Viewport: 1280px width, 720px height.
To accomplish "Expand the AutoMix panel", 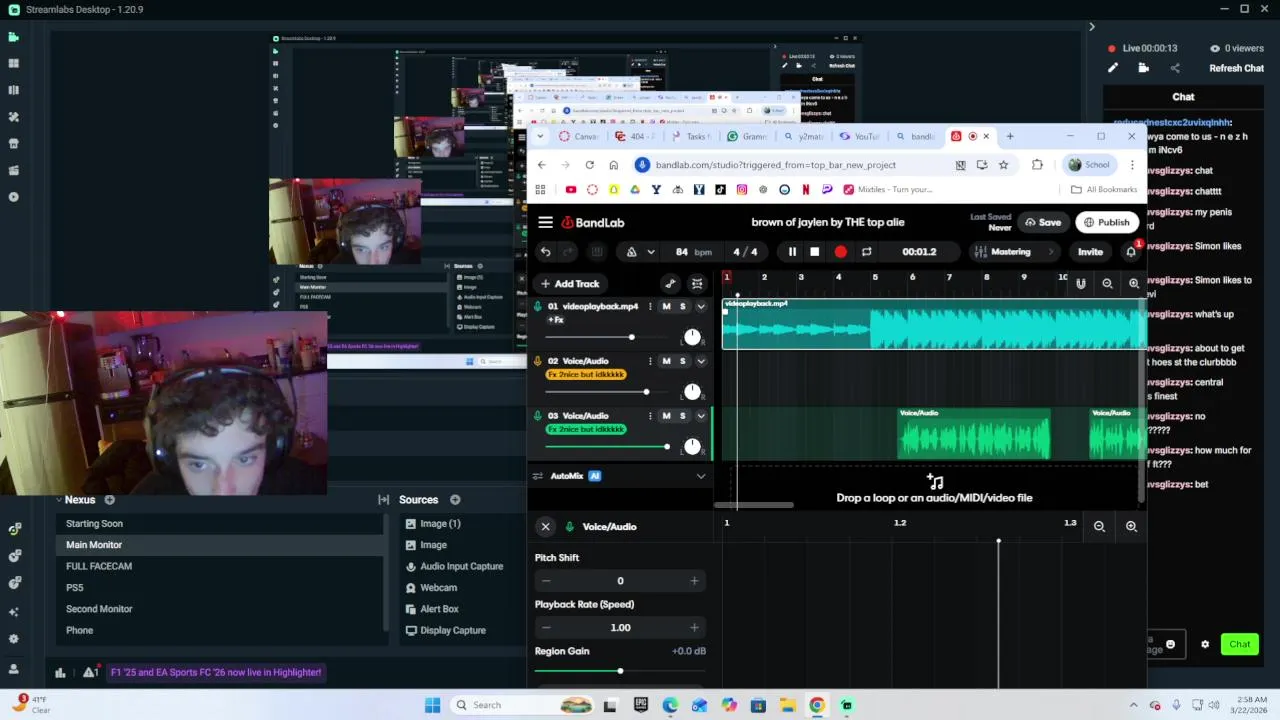I will [701, 476].
